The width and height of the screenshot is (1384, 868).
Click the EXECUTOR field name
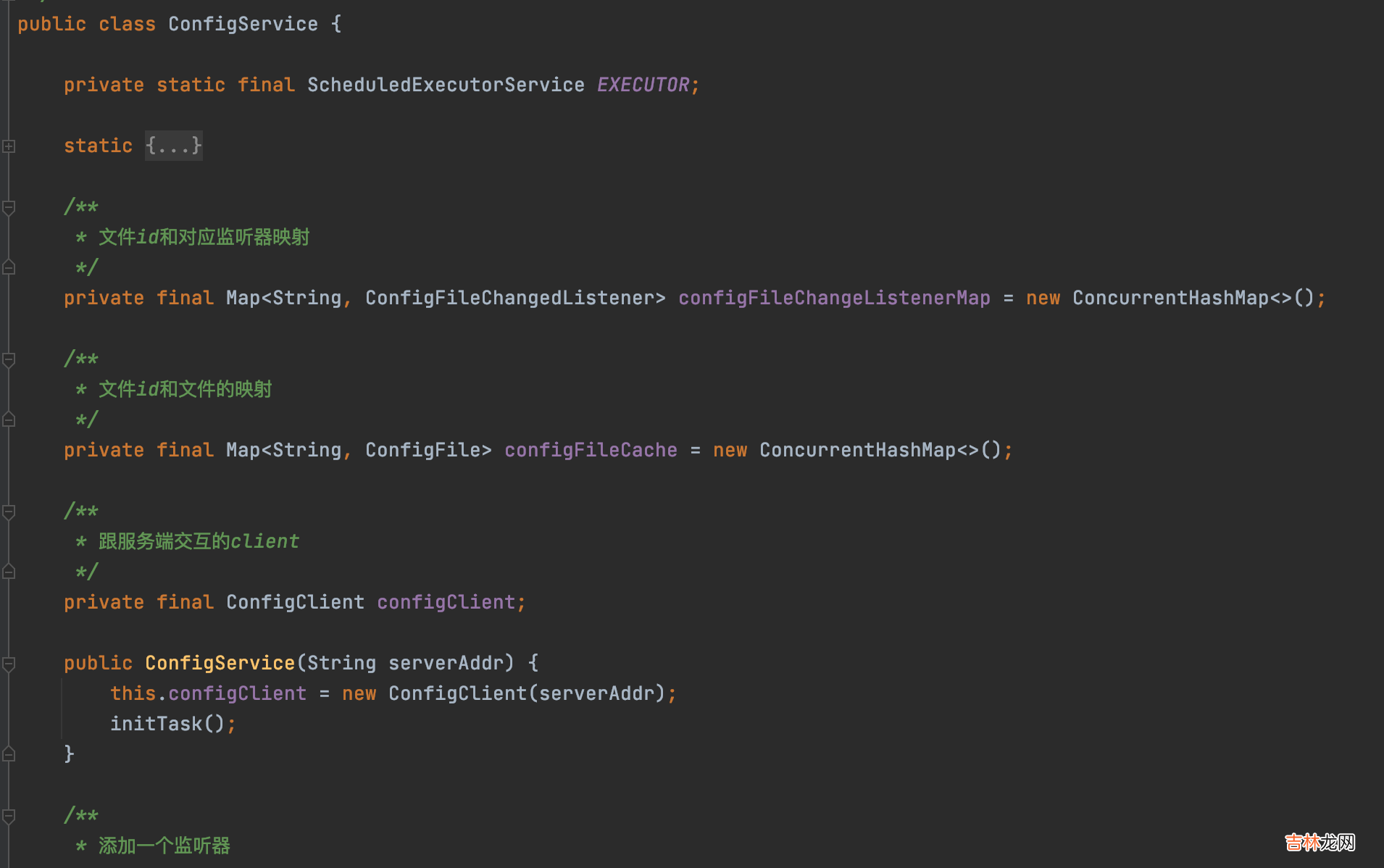643,85
